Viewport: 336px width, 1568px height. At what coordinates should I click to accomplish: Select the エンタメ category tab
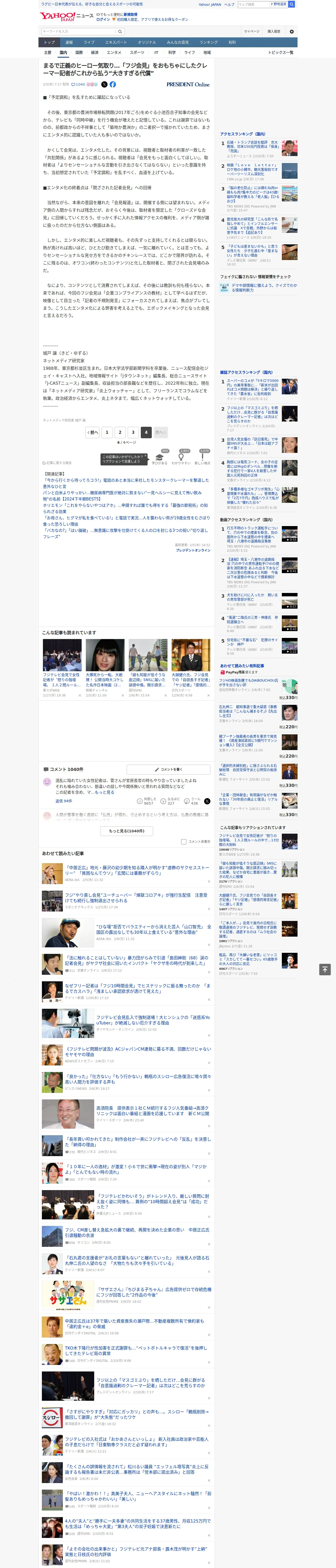pyautogui.click(x=114, y=52)
